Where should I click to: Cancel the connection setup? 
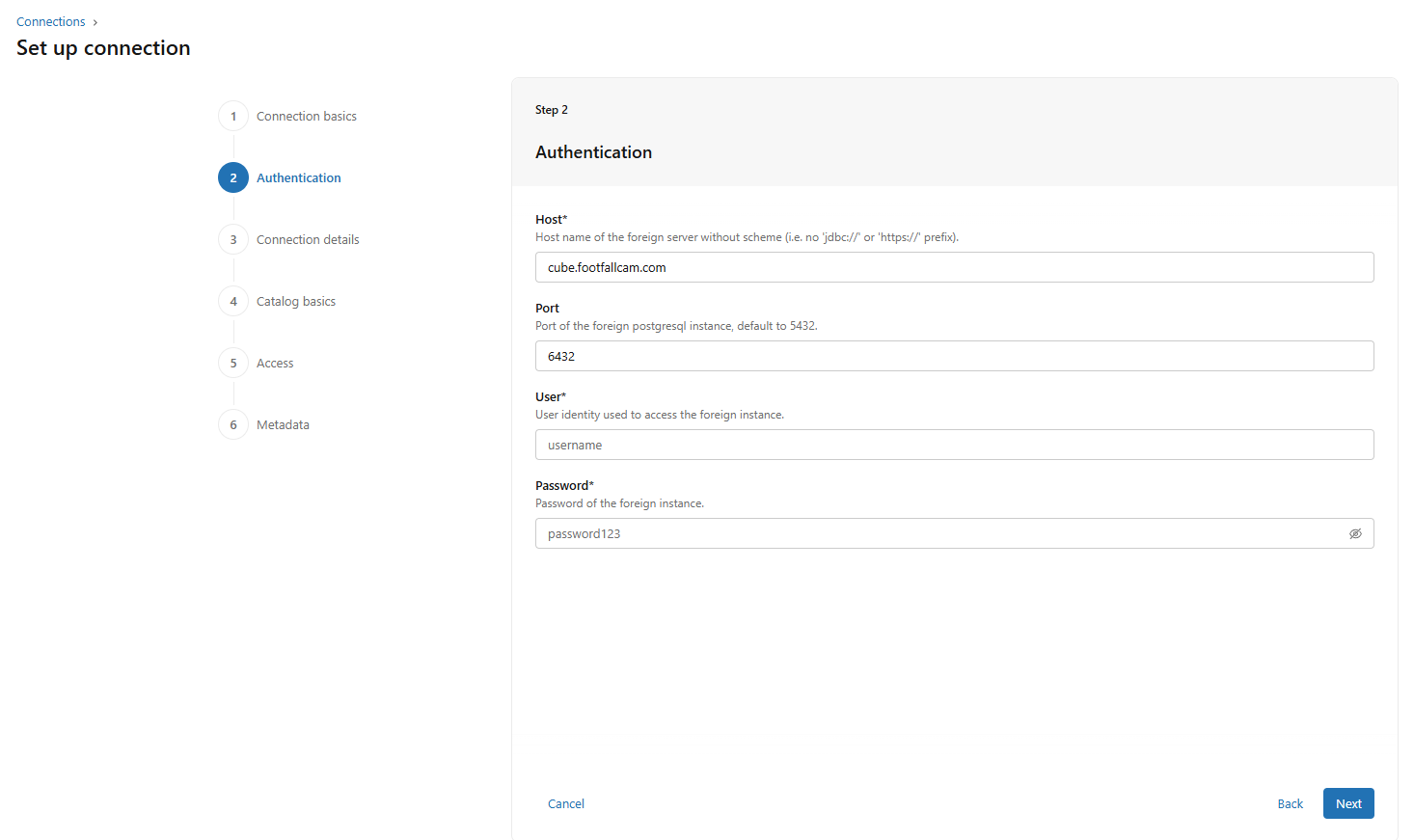(566, 803)
